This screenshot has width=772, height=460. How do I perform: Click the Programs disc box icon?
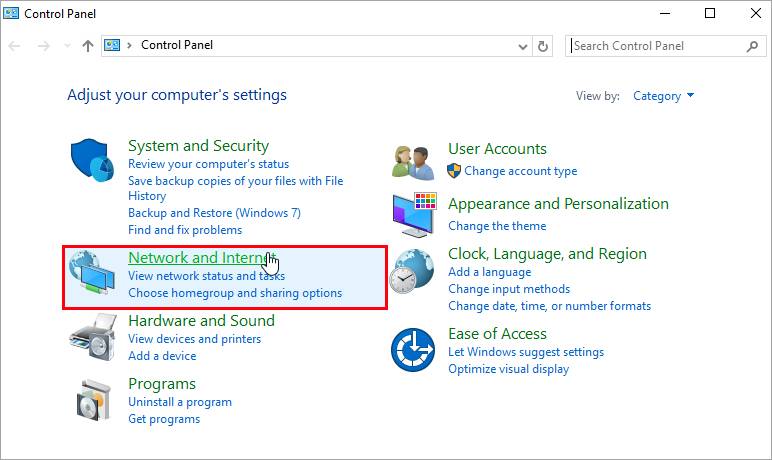coord(94,400)
